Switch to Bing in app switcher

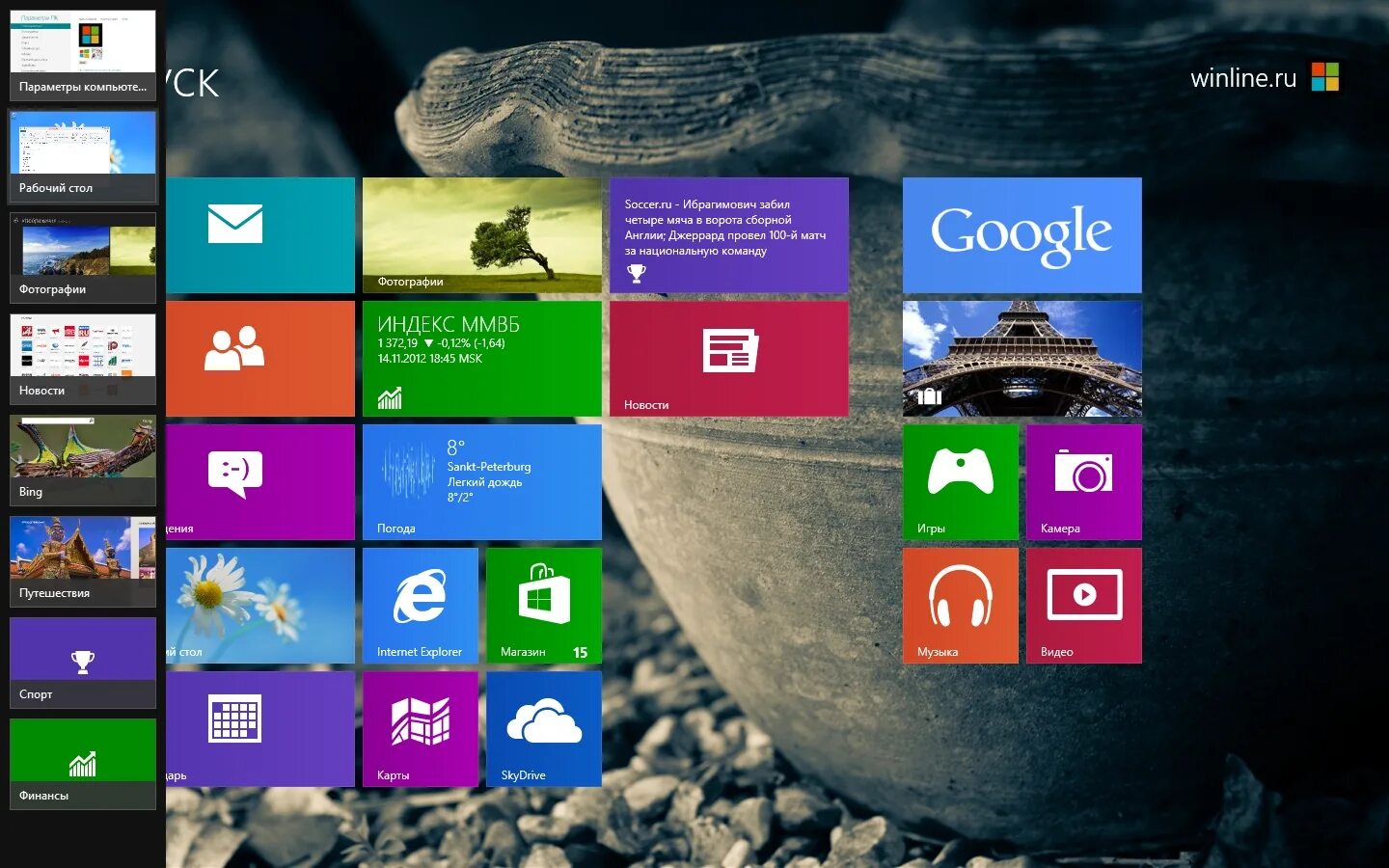point(83,460)
